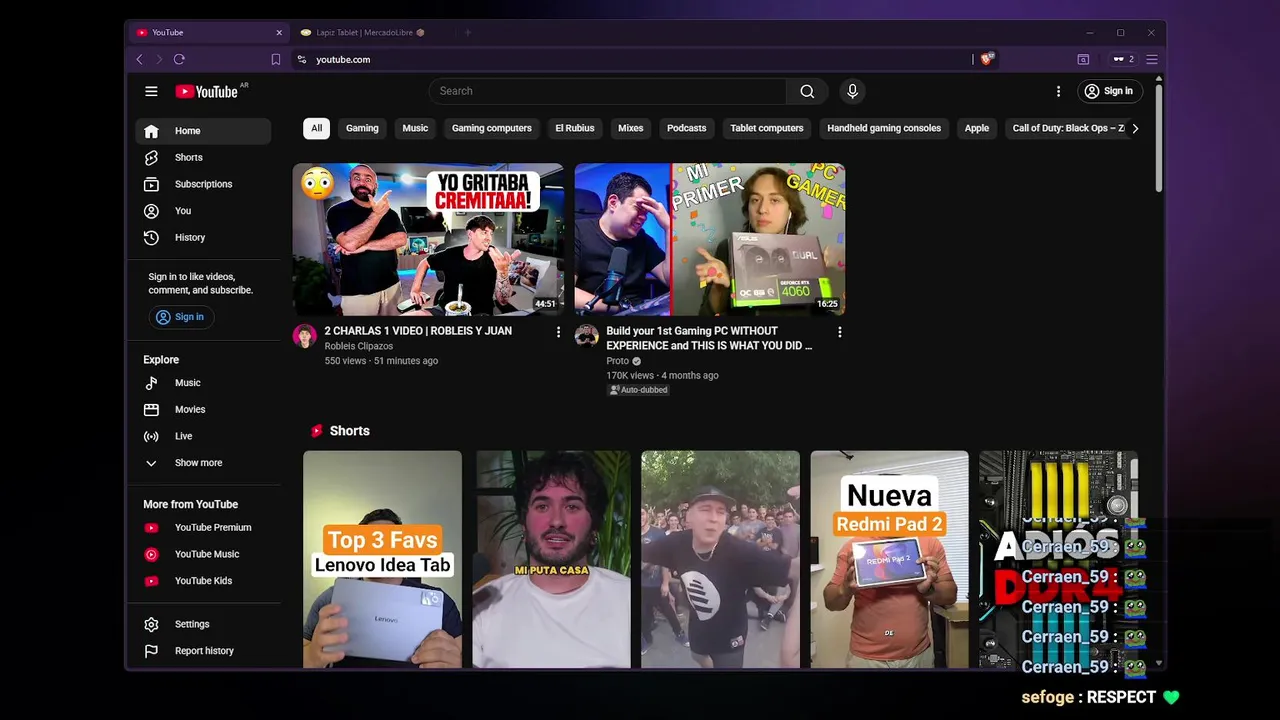Expand Show more in Explore
The height and width of the screenshot is (720, 1280).
click(x=203, y=463)
